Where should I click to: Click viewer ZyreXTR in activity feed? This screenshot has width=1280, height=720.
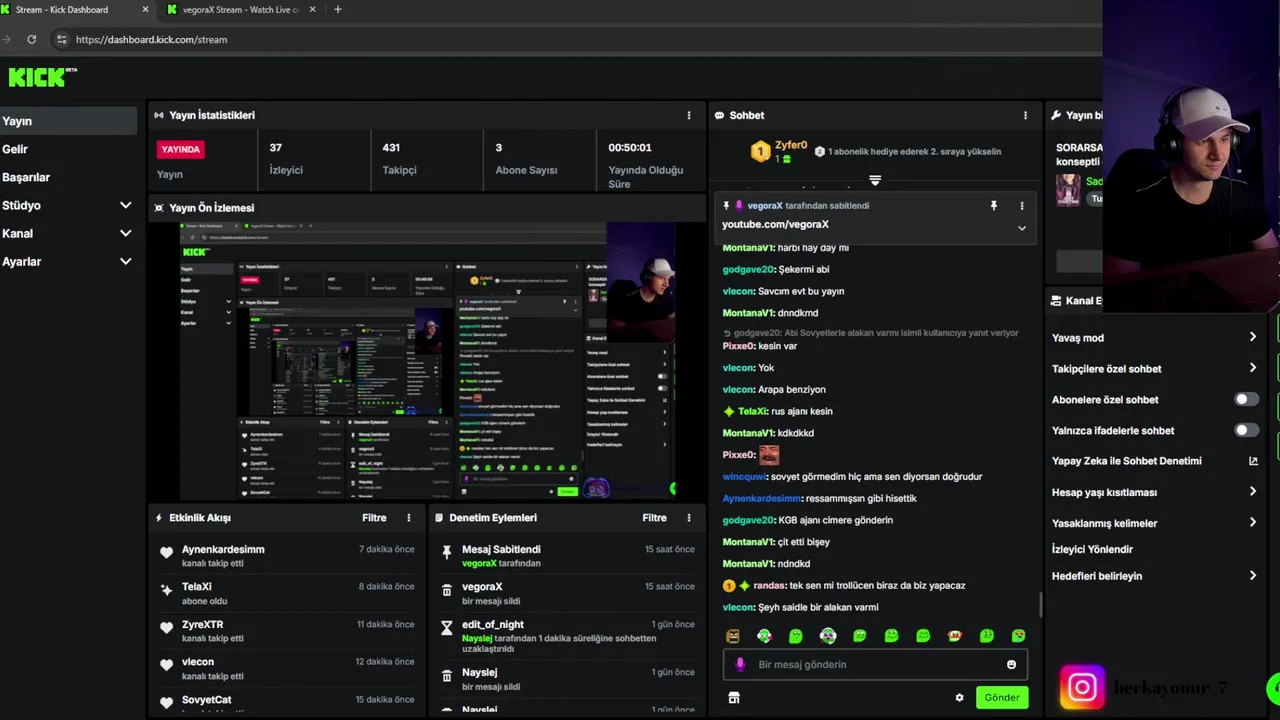(x=202, y=624)
